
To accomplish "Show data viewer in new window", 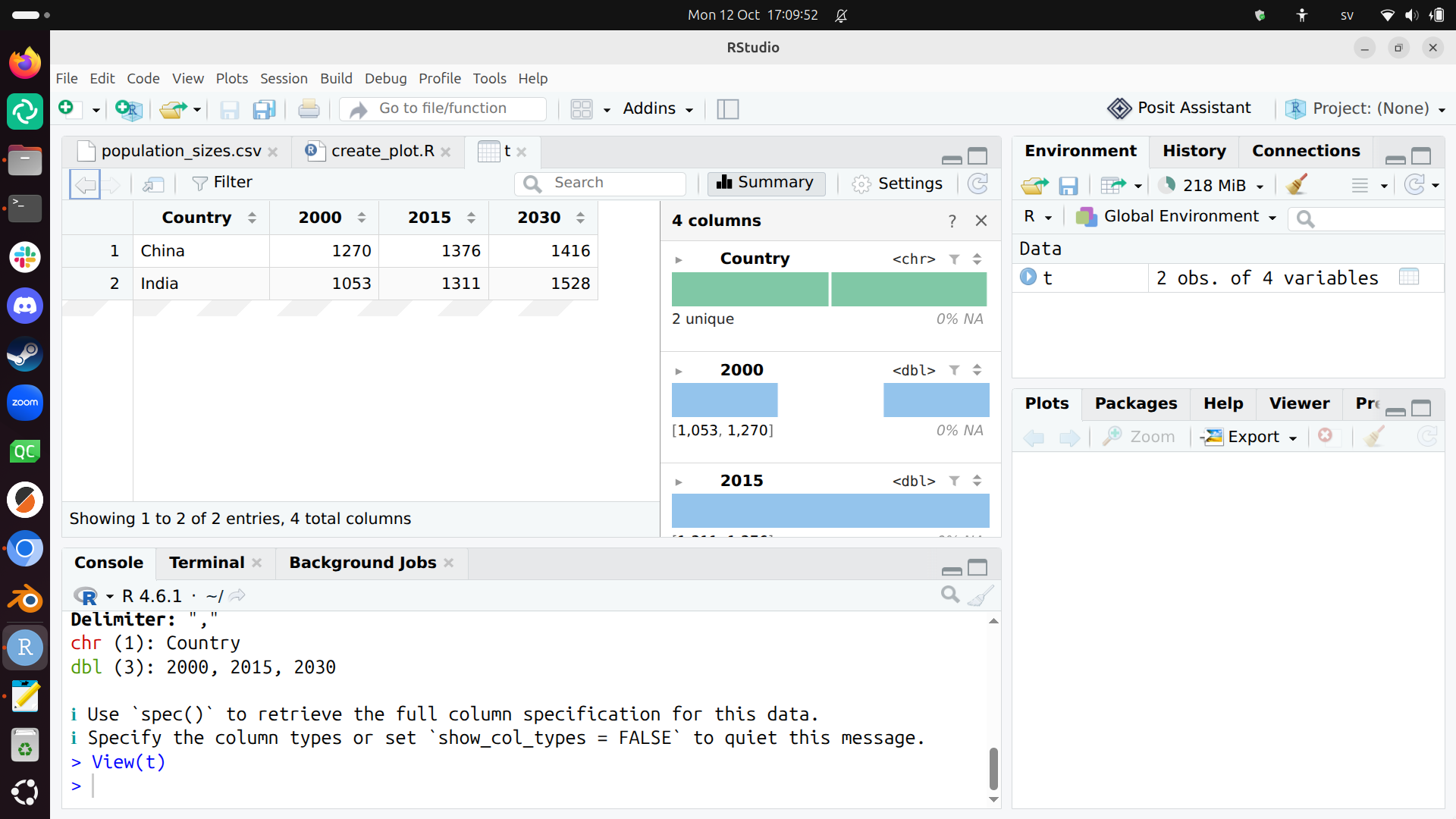I will click(x=153, y=184).
